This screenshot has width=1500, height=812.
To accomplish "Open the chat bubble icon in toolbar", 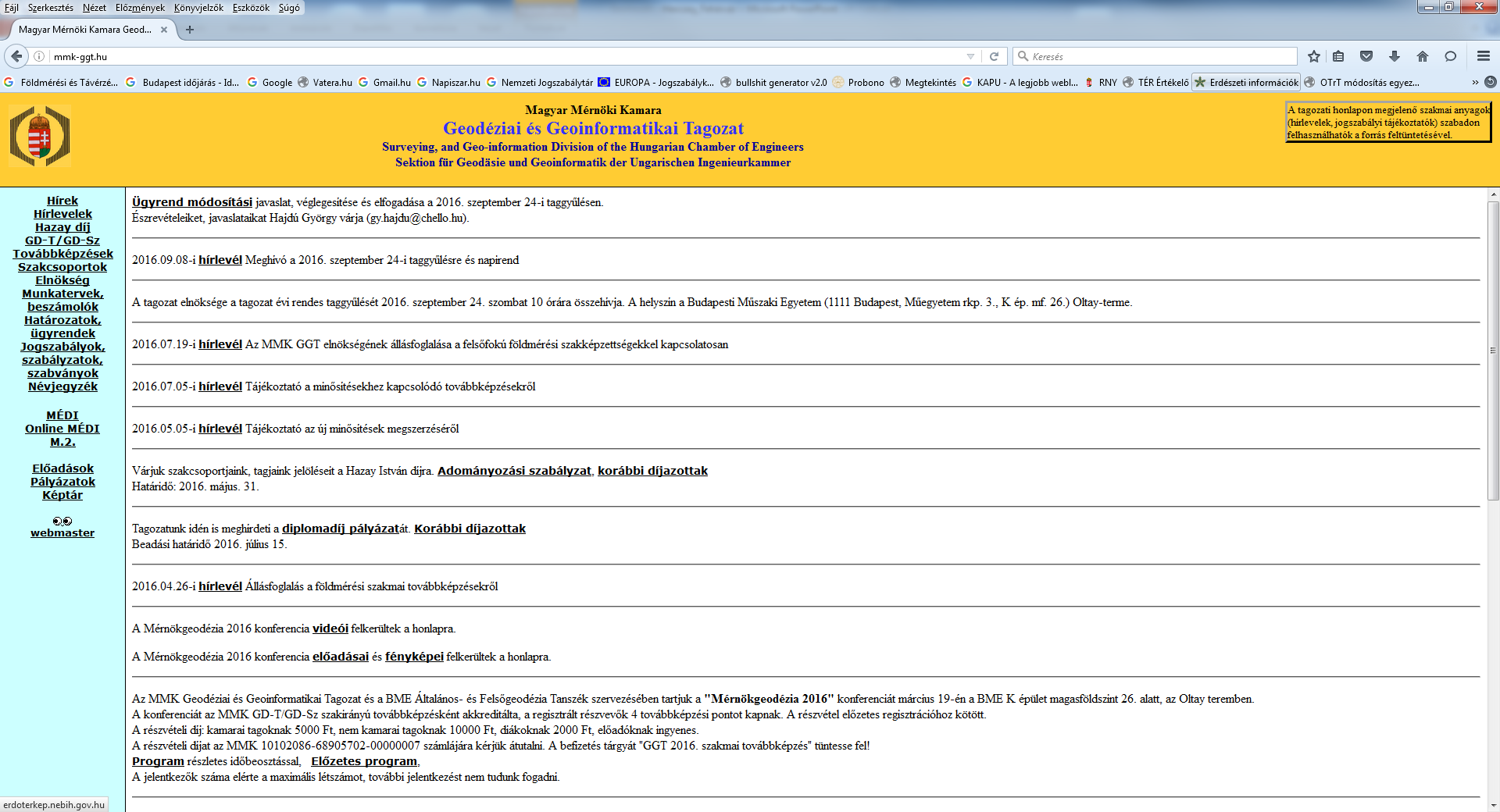I will [1451, 56].
